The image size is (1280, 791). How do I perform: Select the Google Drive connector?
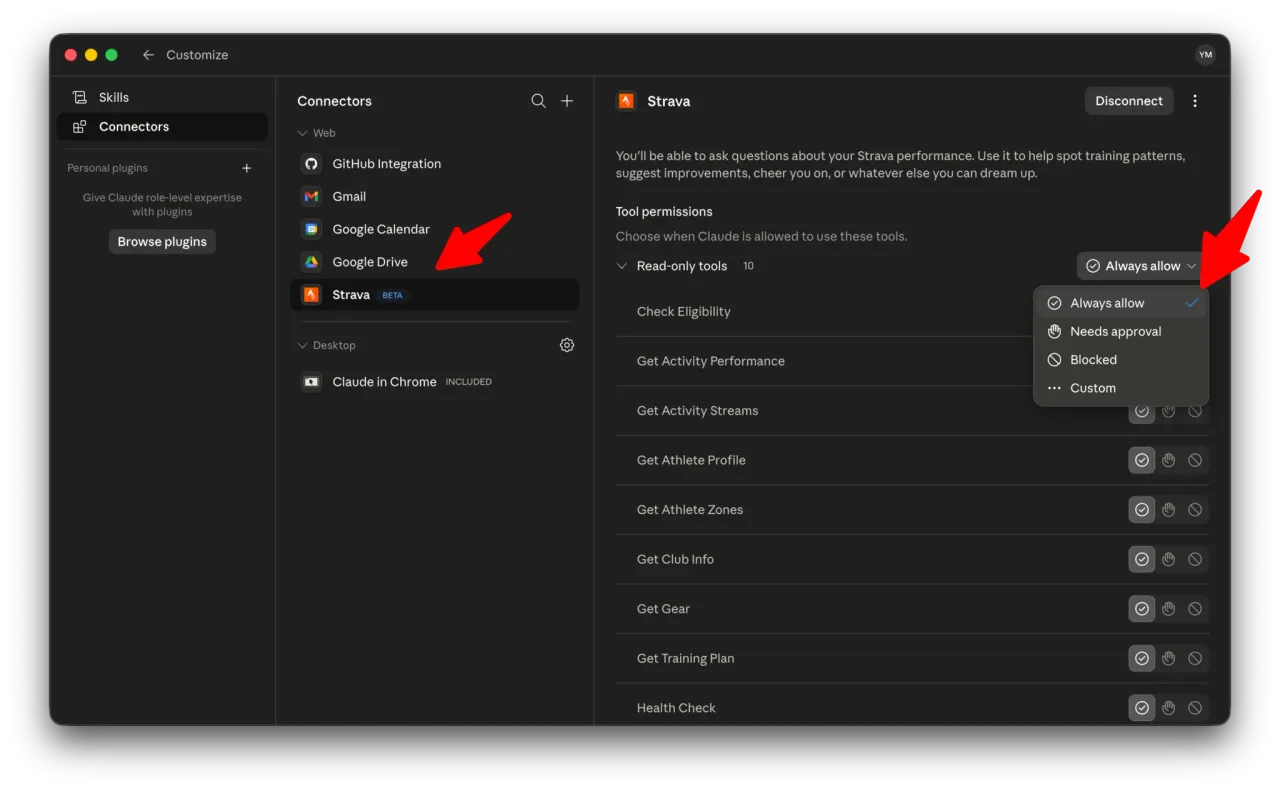point(435,262)
